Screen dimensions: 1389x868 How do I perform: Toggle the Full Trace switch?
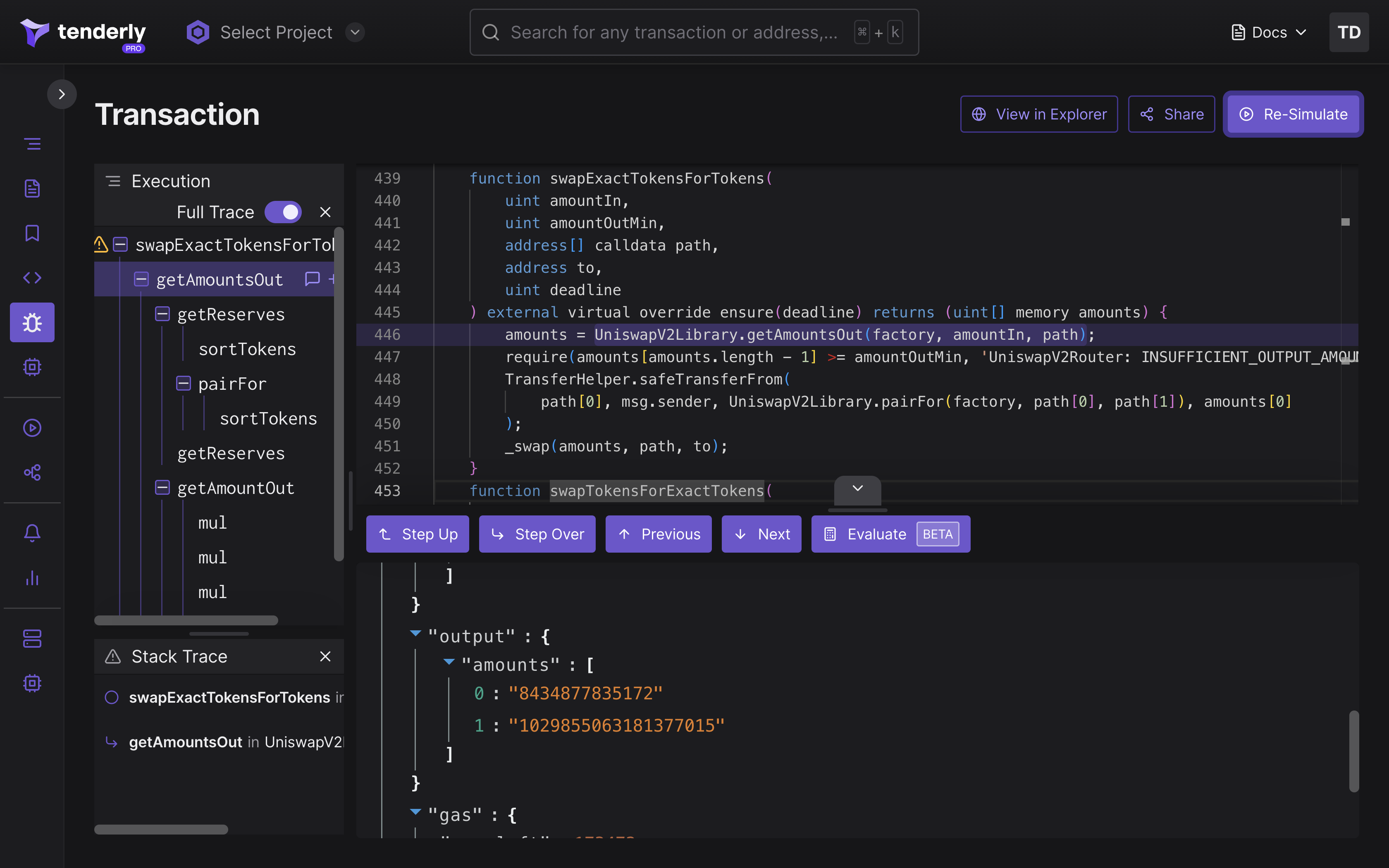(283, 212)
